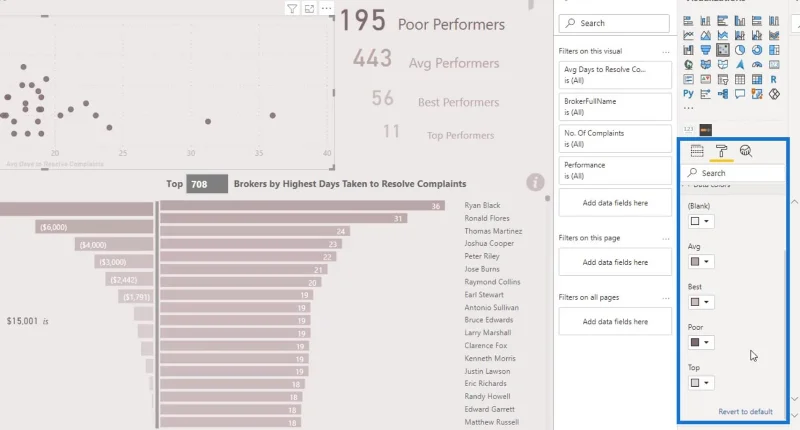The image size is (800, 430).
Task: Select the Pie chart visualization icon
Action: tap(740, 50)
